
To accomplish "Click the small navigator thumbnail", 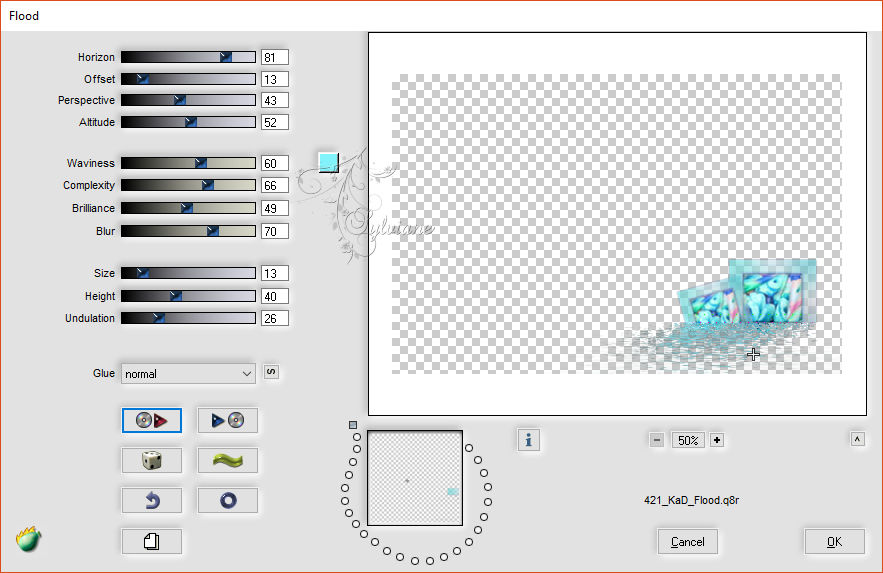I will coord(415,478).
